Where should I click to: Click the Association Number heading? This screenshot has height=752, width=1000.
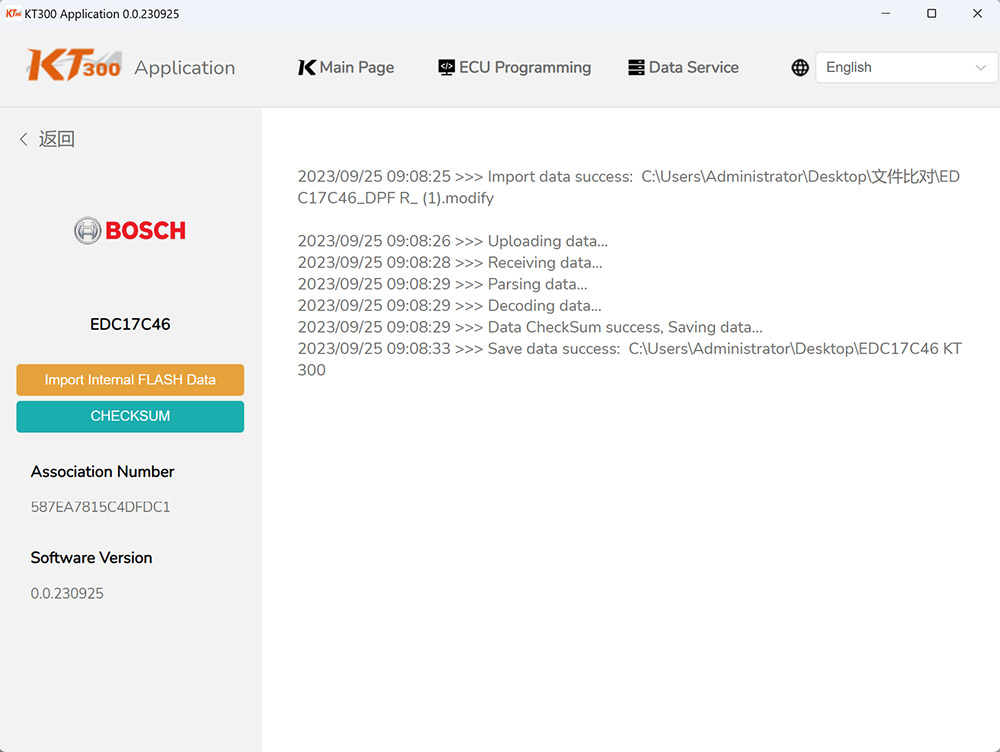click(x=102, y=471)
